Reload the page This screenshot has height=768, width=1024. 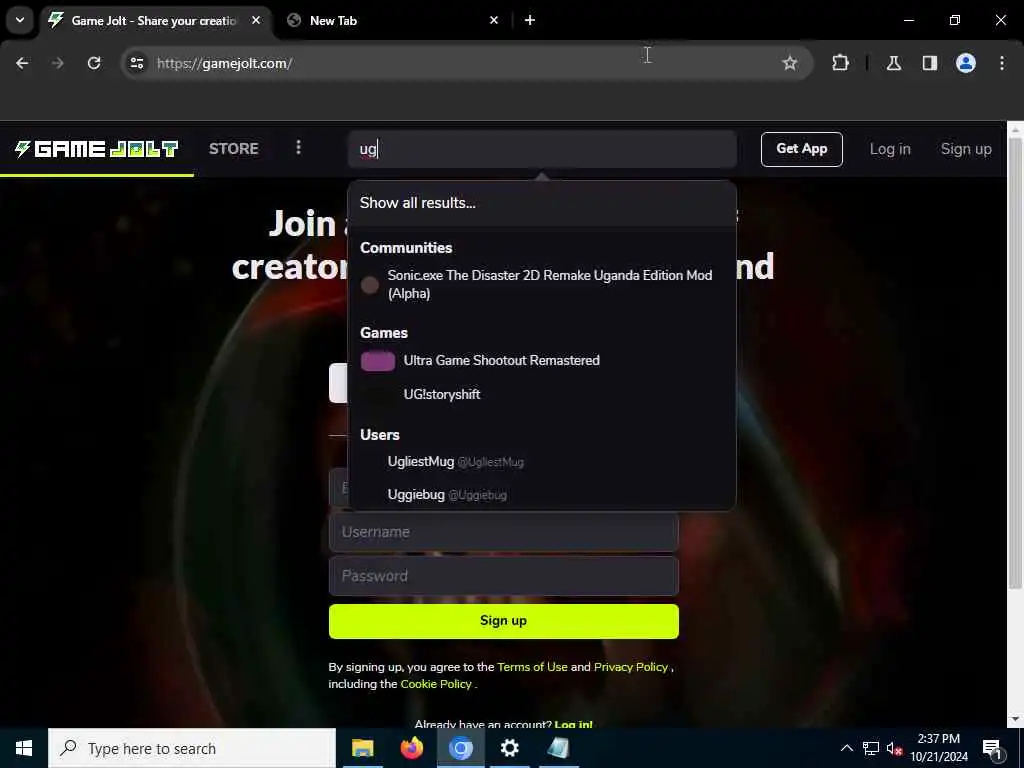pos(94,63)
